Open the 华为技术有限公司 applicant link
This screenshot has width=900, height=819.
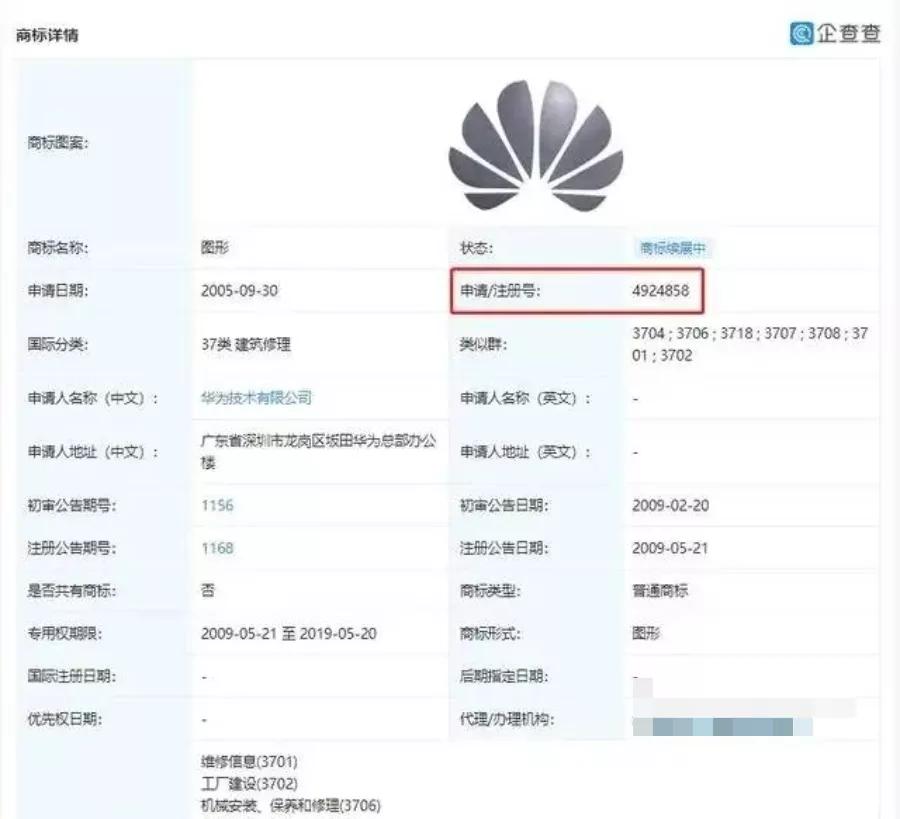coord(256,398)
